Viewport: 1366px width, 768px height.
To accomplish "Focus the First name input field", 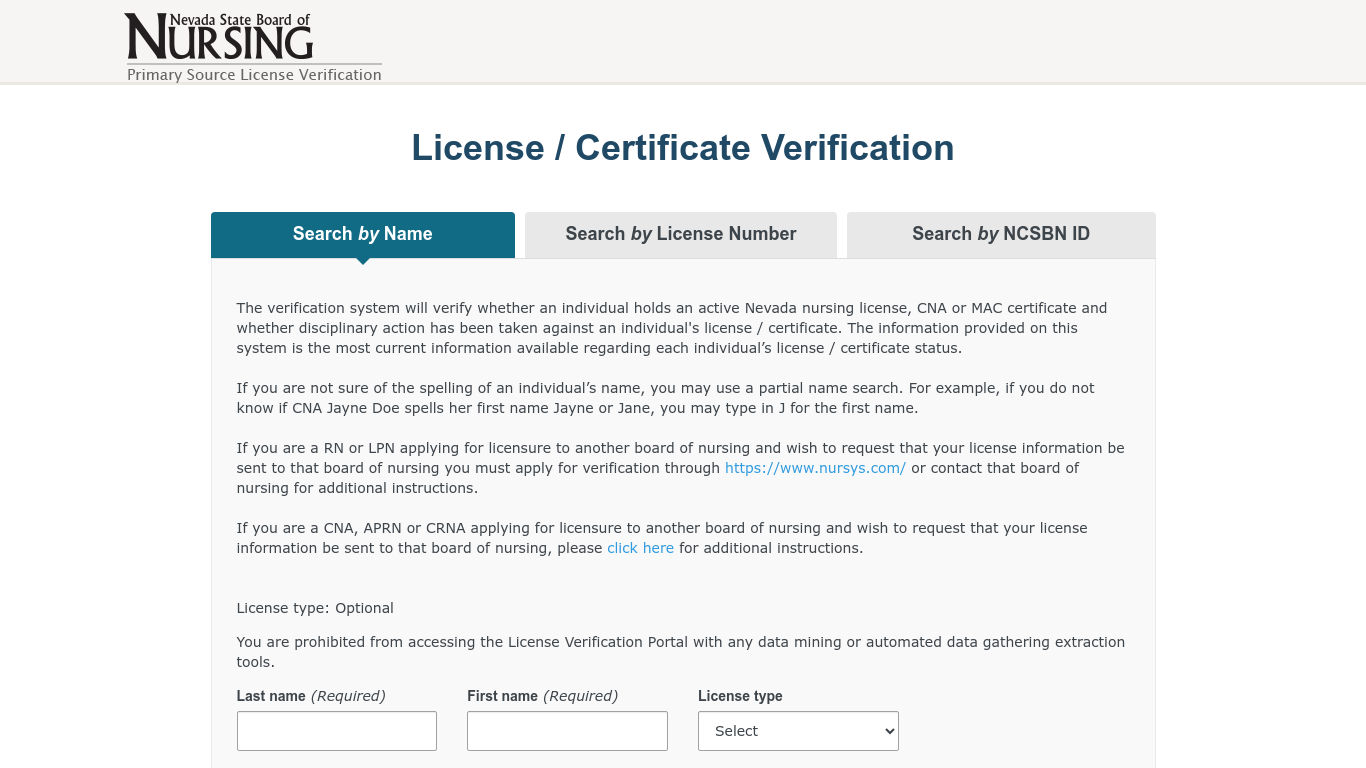I will click(x=567, y=731).
